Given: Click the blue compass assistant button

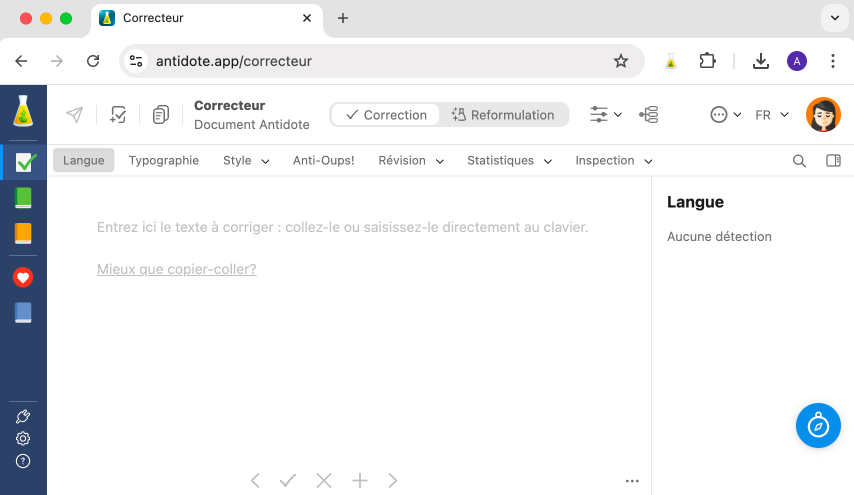Looking at the screenshot, I should click(818, 425).
